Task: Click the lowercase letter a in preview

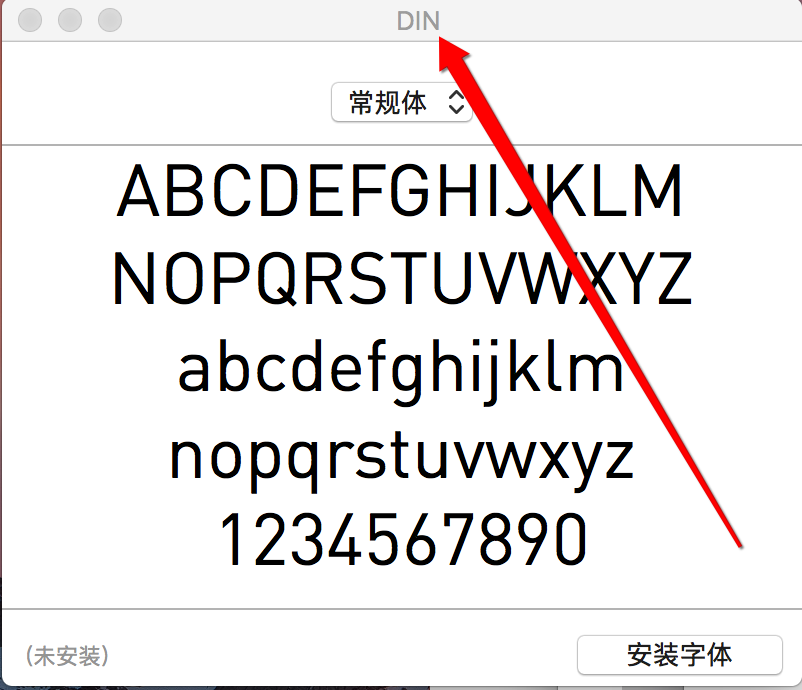Action: pyautogui.click(x=197, y=370)
